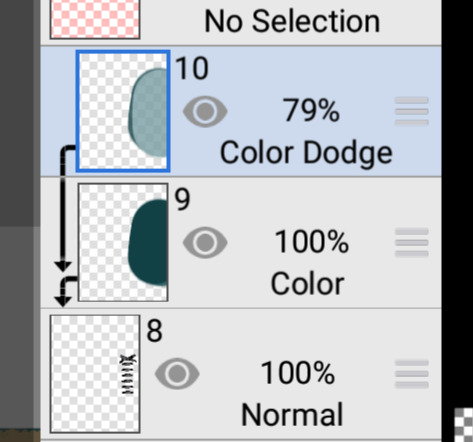Grab the reorder handle of layer 10

412,111
